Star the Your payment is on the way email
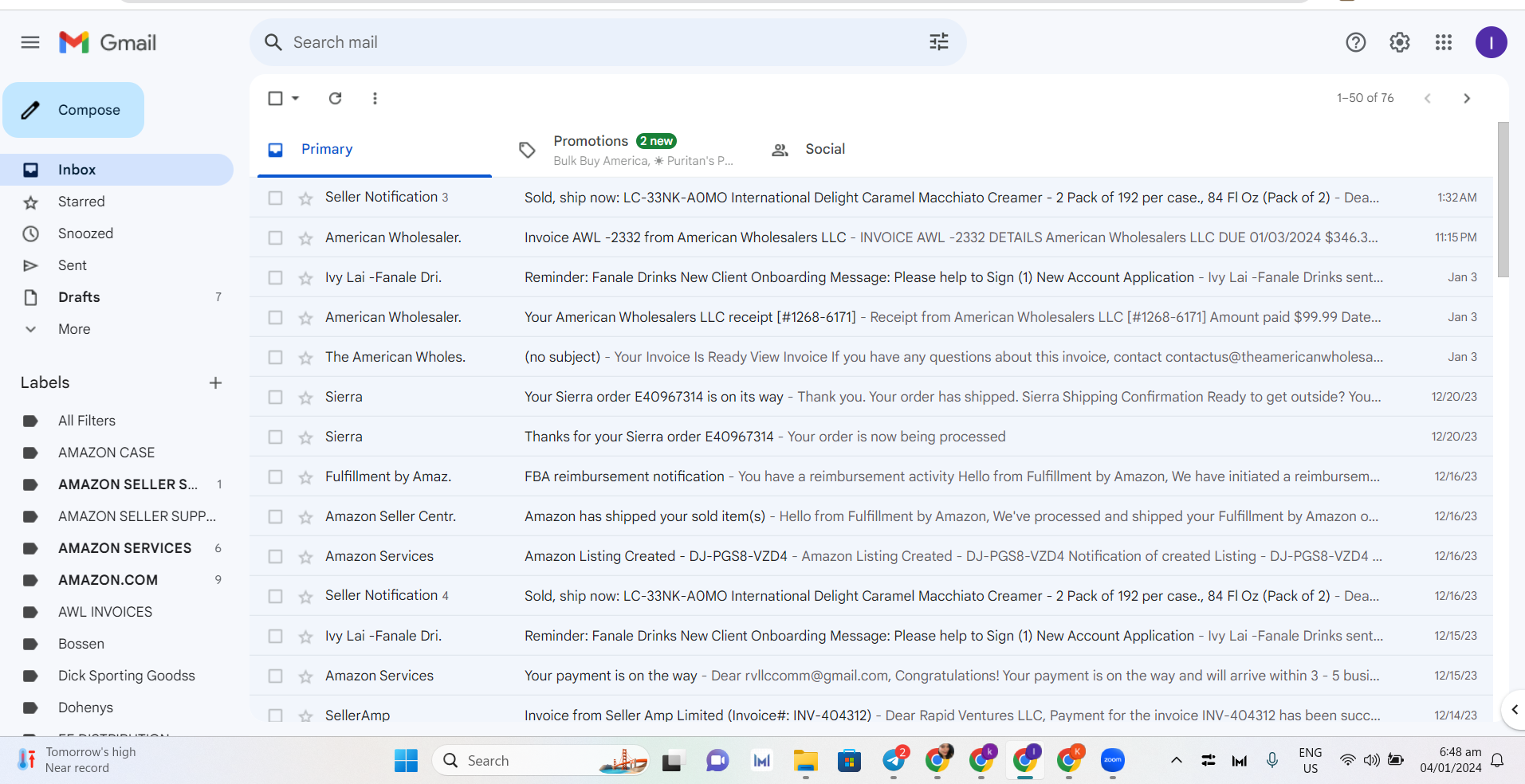Viewport: 1525px width, 784px height. point(305,676)
